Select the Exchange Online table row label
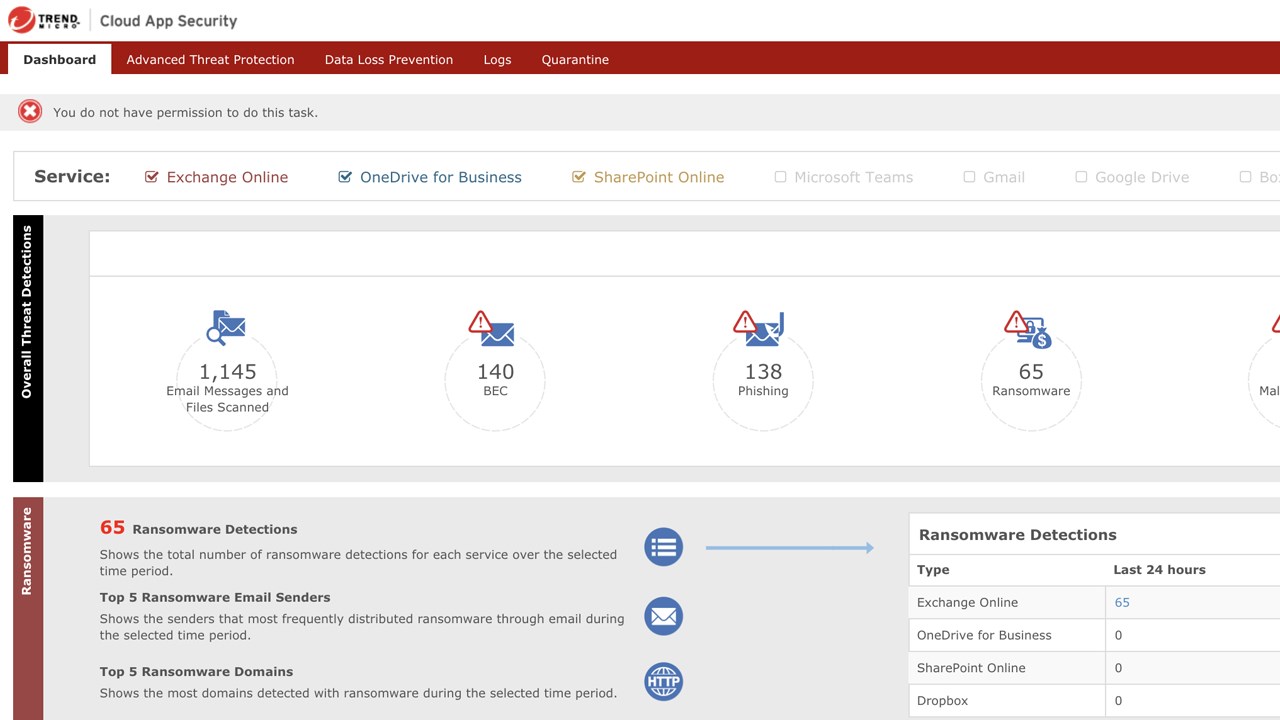Image resolution: width=1280 pixels, height=720 pixels. click(967, 602)
